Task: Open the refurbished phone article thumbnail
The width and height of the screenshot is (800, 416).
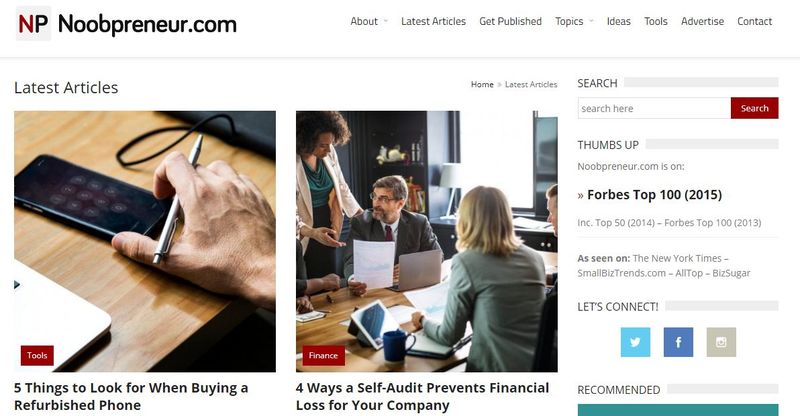Action: [145, 241]
